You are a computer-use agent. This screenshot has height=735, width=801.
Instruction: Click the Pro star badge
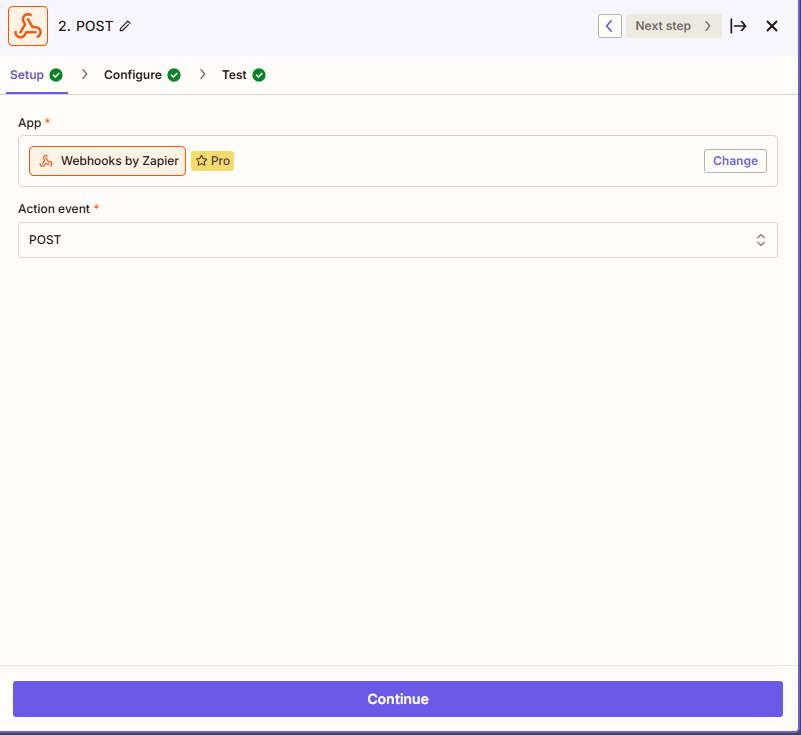point(213,161)
